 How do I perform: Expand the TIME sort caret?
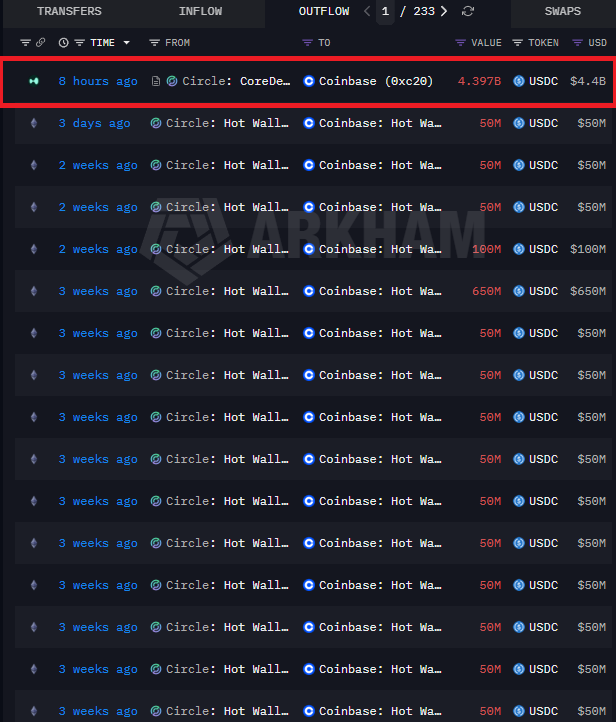[127, 43]
